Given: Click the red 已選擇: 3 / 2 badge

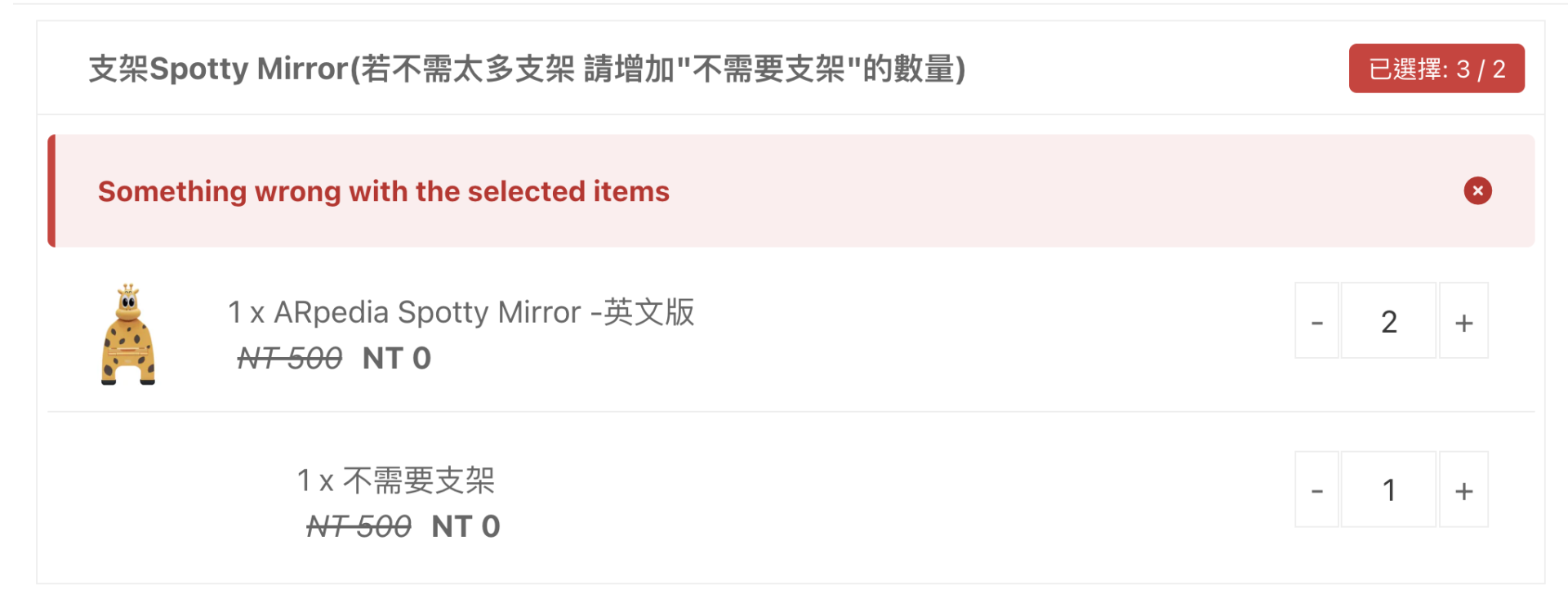Looking at the screenshot, I should point(1437,69).
